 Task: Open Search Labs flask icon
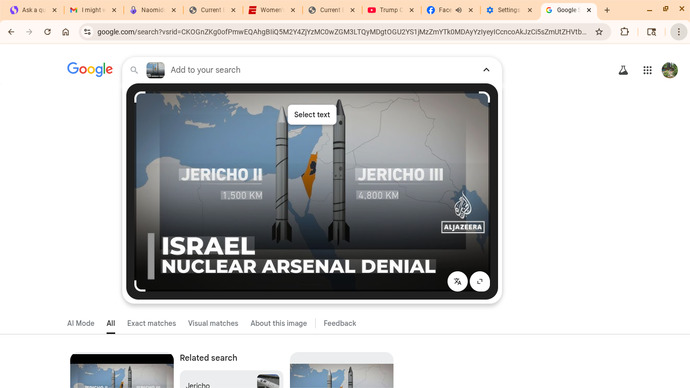tap(623, 70)
